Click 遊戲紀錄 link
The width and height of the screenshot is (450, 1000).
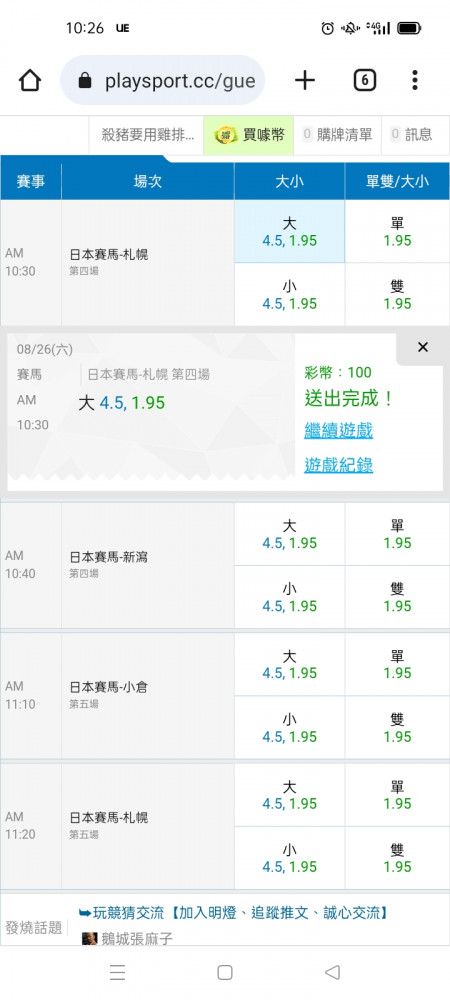338,466
